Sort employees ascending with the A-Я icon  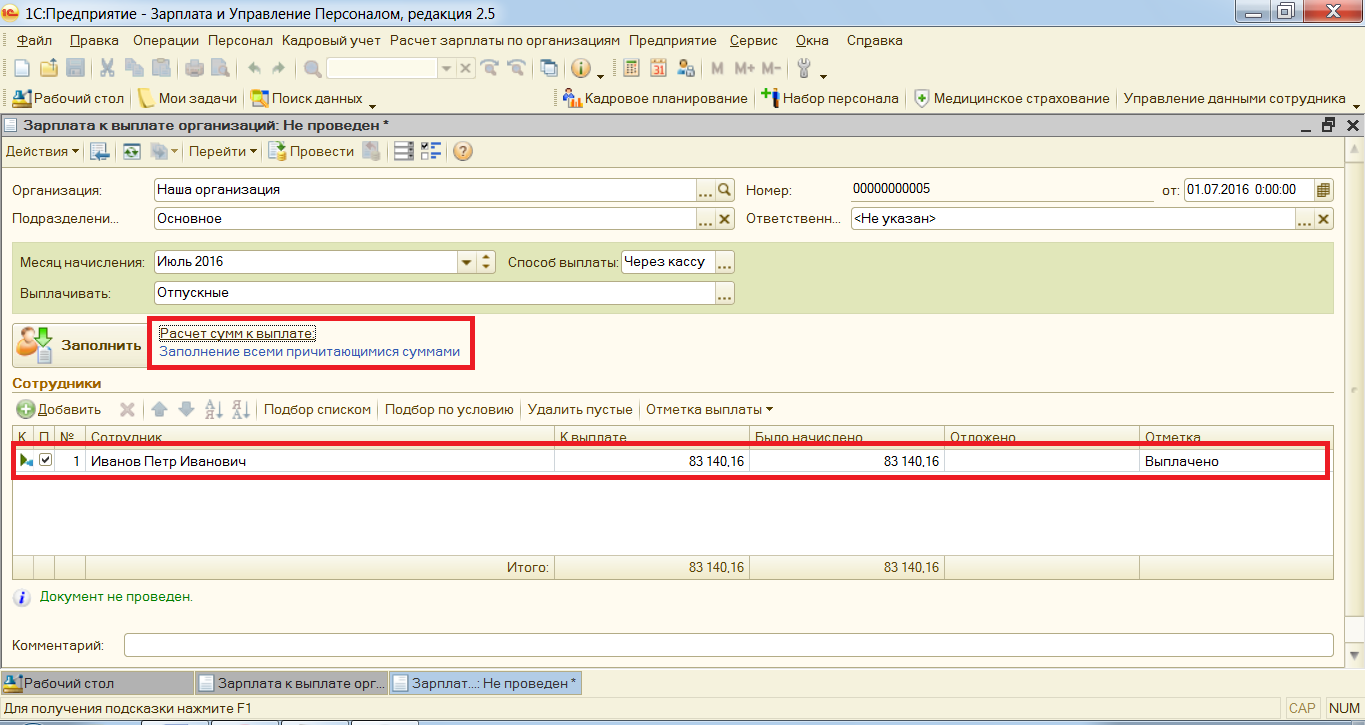[x=213, y=409]
